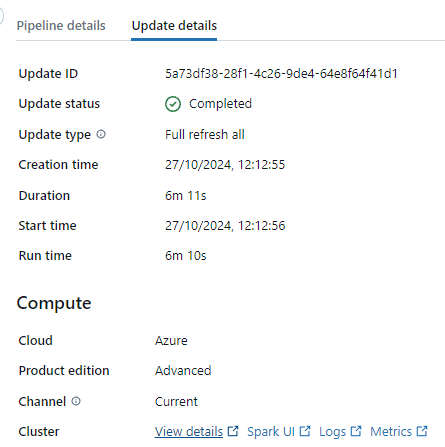The width and height of the screenshot is (445, 447).
Task: Click the Compute section heading
Action: point(54,304)
